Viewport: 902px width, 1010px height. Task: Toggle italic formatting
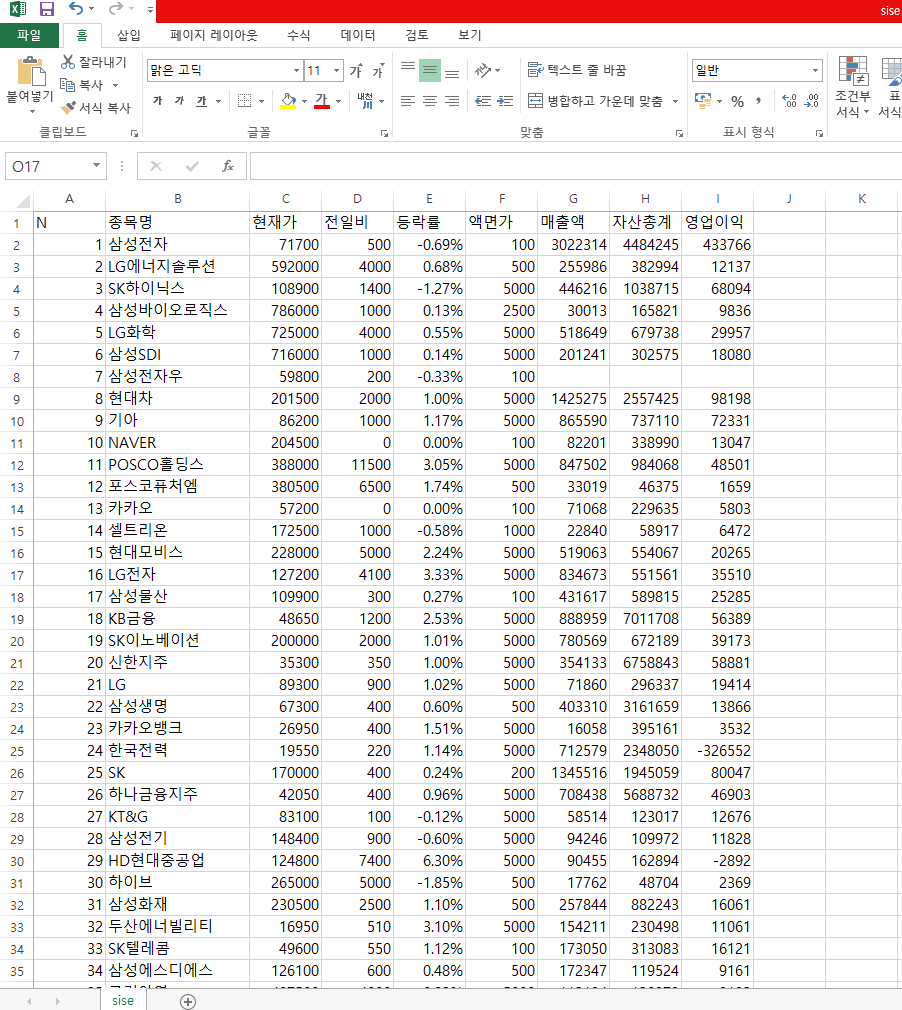[180, 100]
